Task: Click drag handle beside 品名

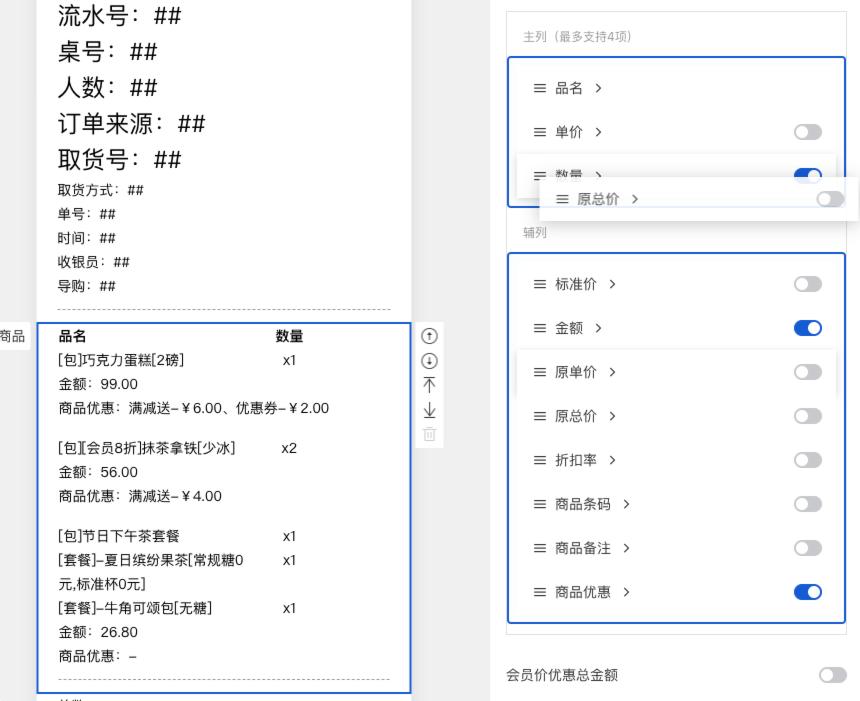Action: click(540, 88)
